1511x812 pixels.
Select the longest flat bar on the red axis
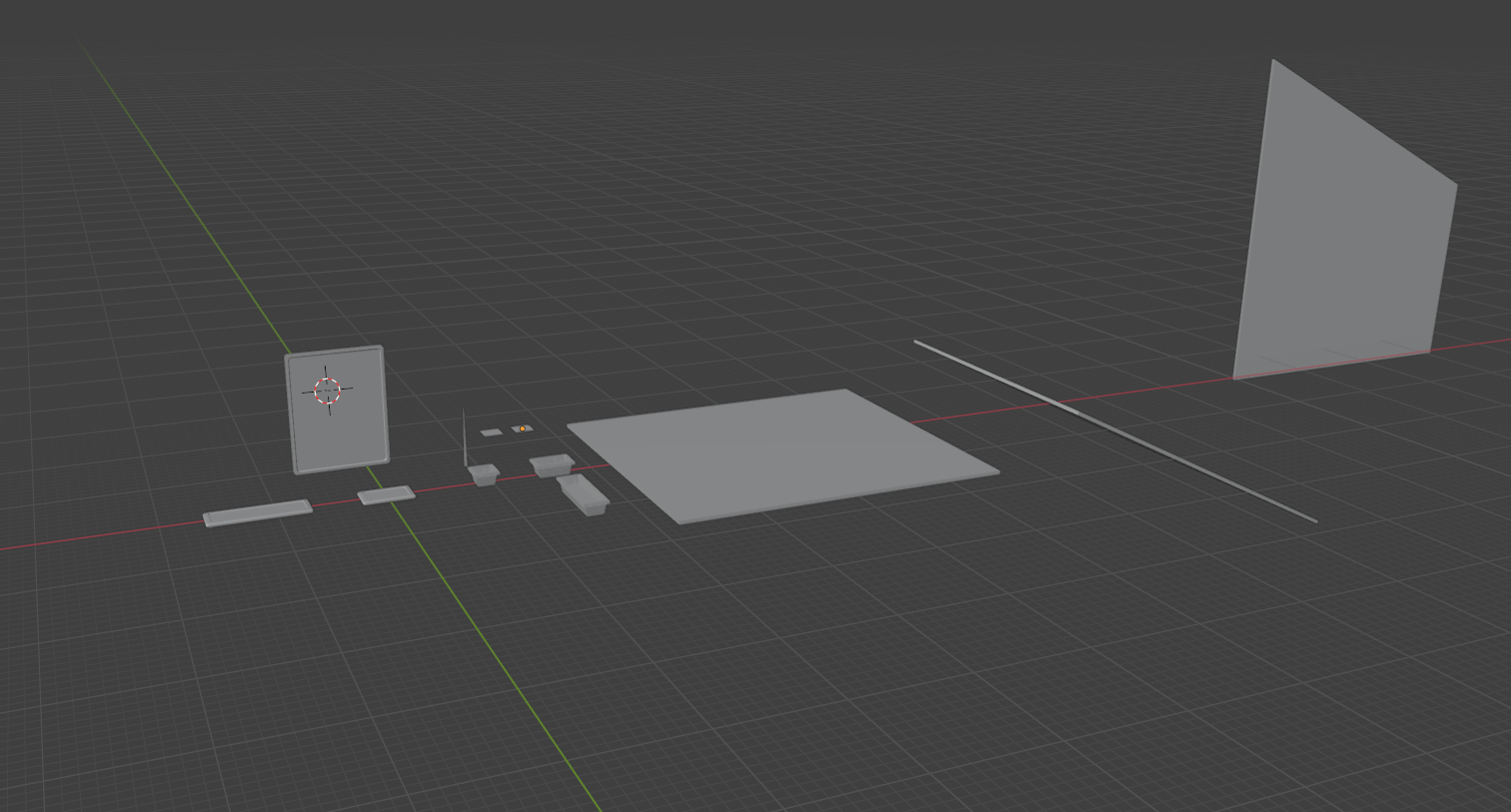tap(258, 512)
